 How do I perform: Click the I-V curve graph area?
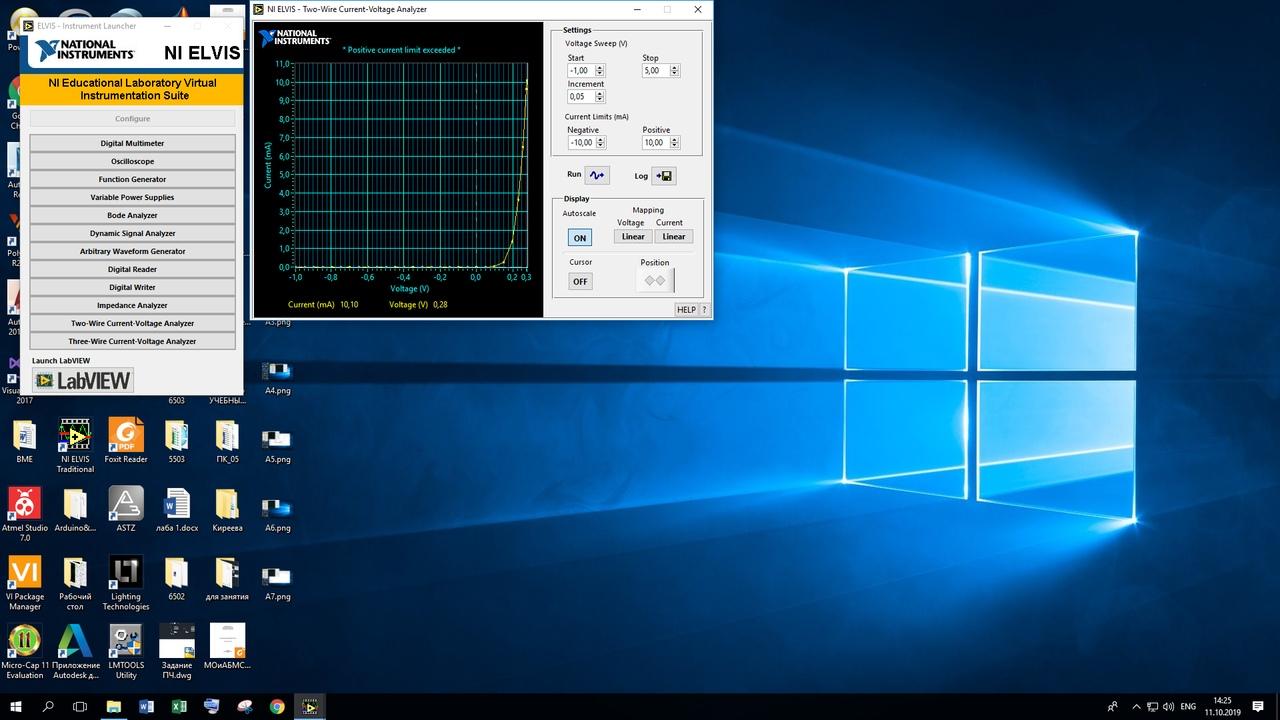(x=411, y=164)
